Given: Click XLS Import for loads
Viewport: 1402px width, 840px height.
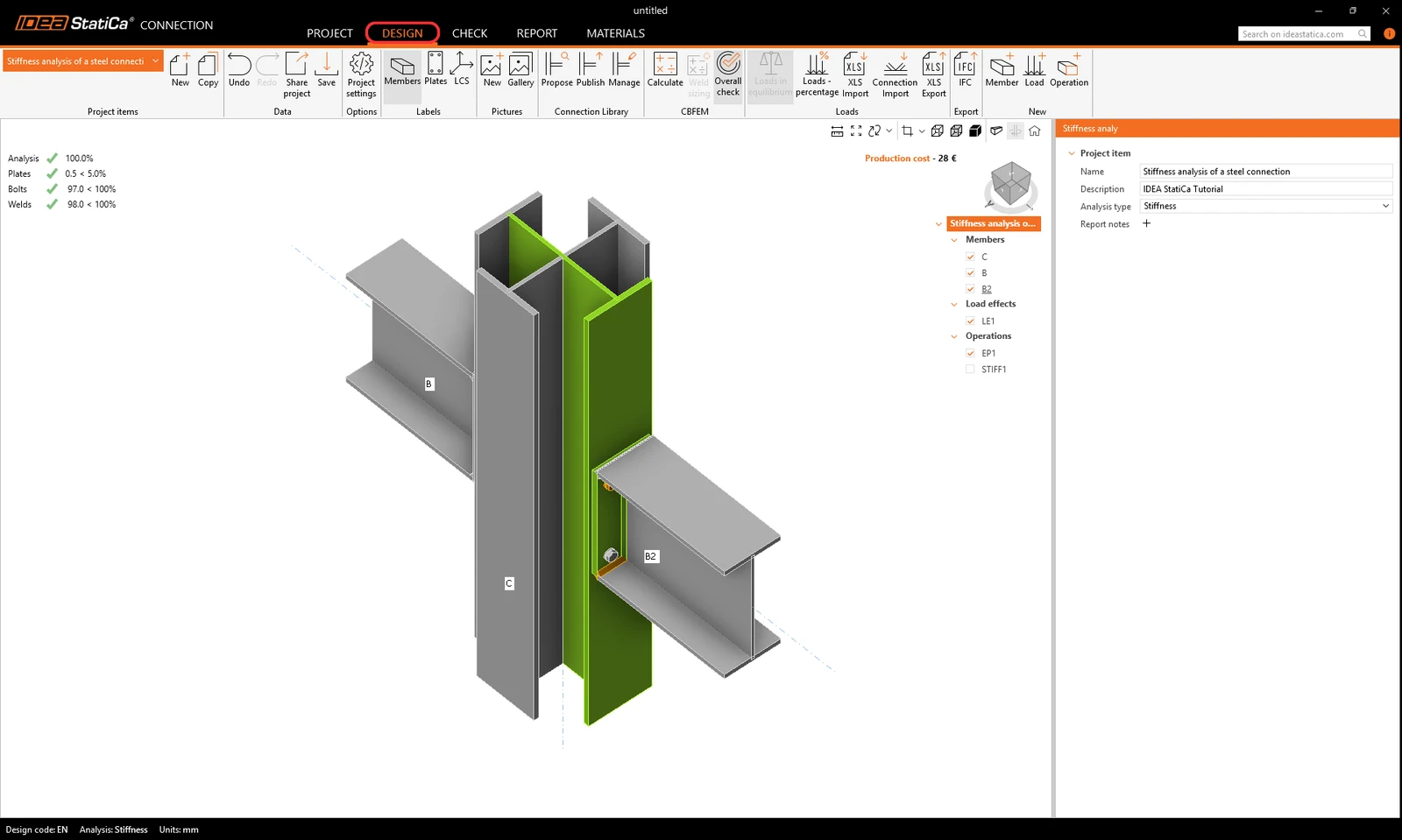Looking at the screenshot, I should pos(855,74).
